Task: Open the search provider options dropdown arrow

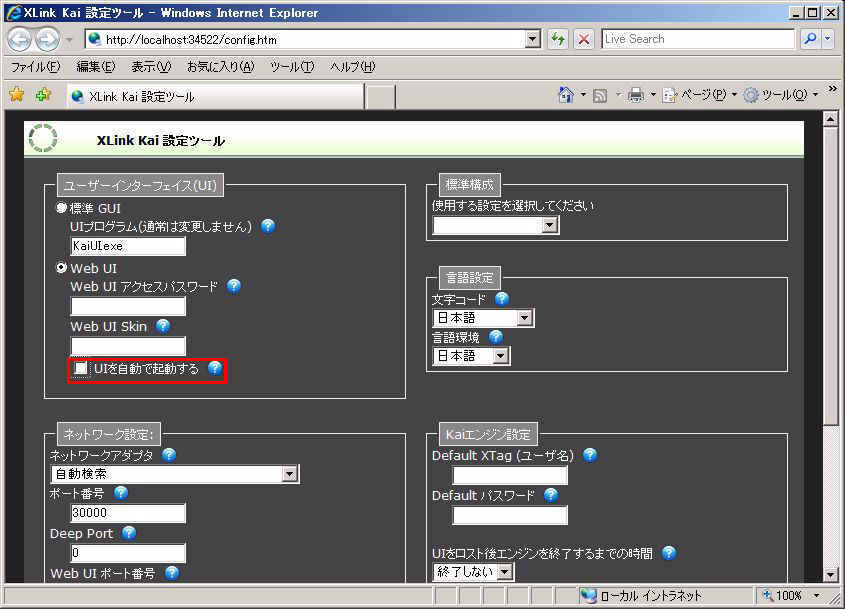Action: click(x=828, y=39)
